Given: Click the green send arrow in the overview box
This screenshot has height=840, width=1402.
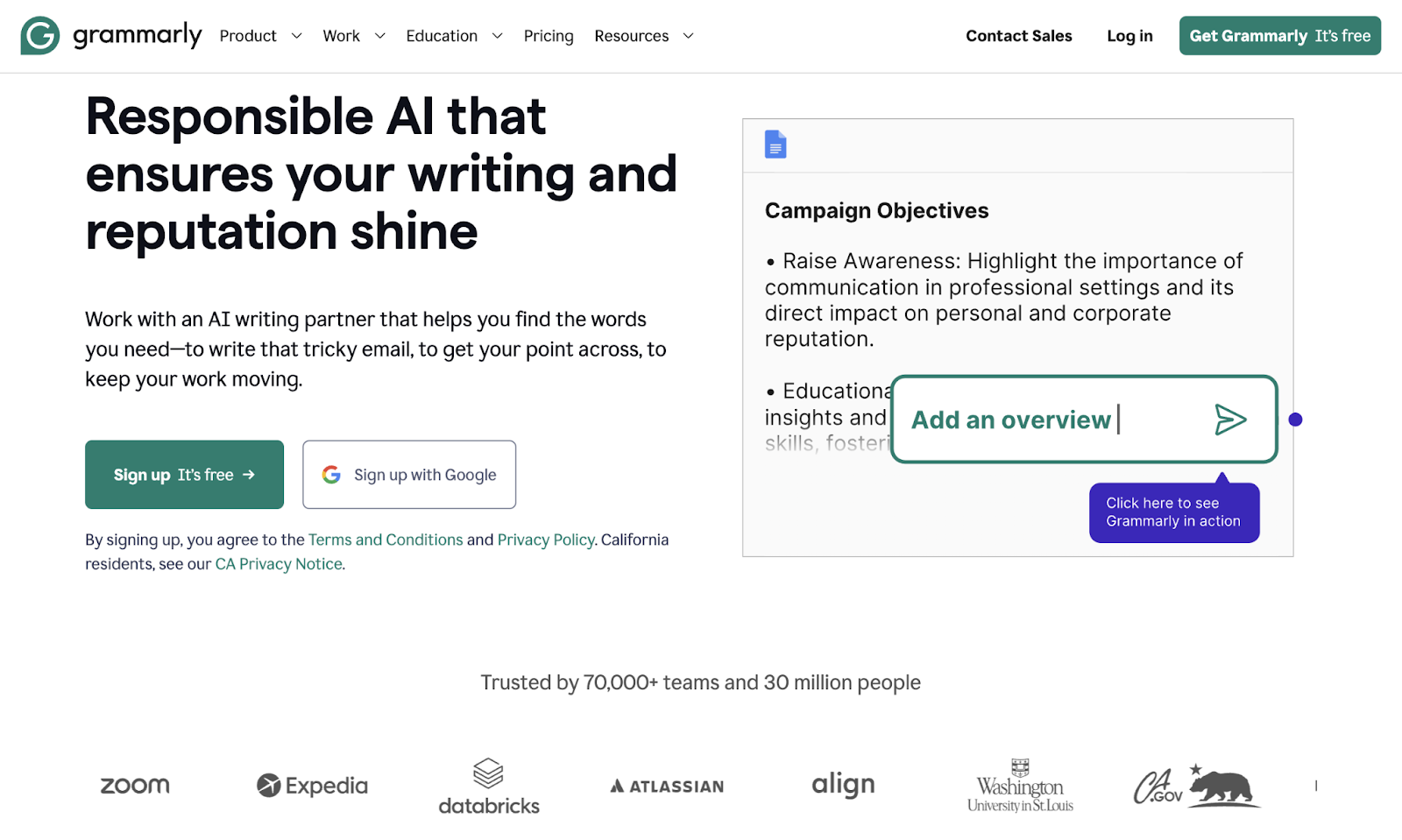Looking at the screenshot, I should (x=1231, y=420).
